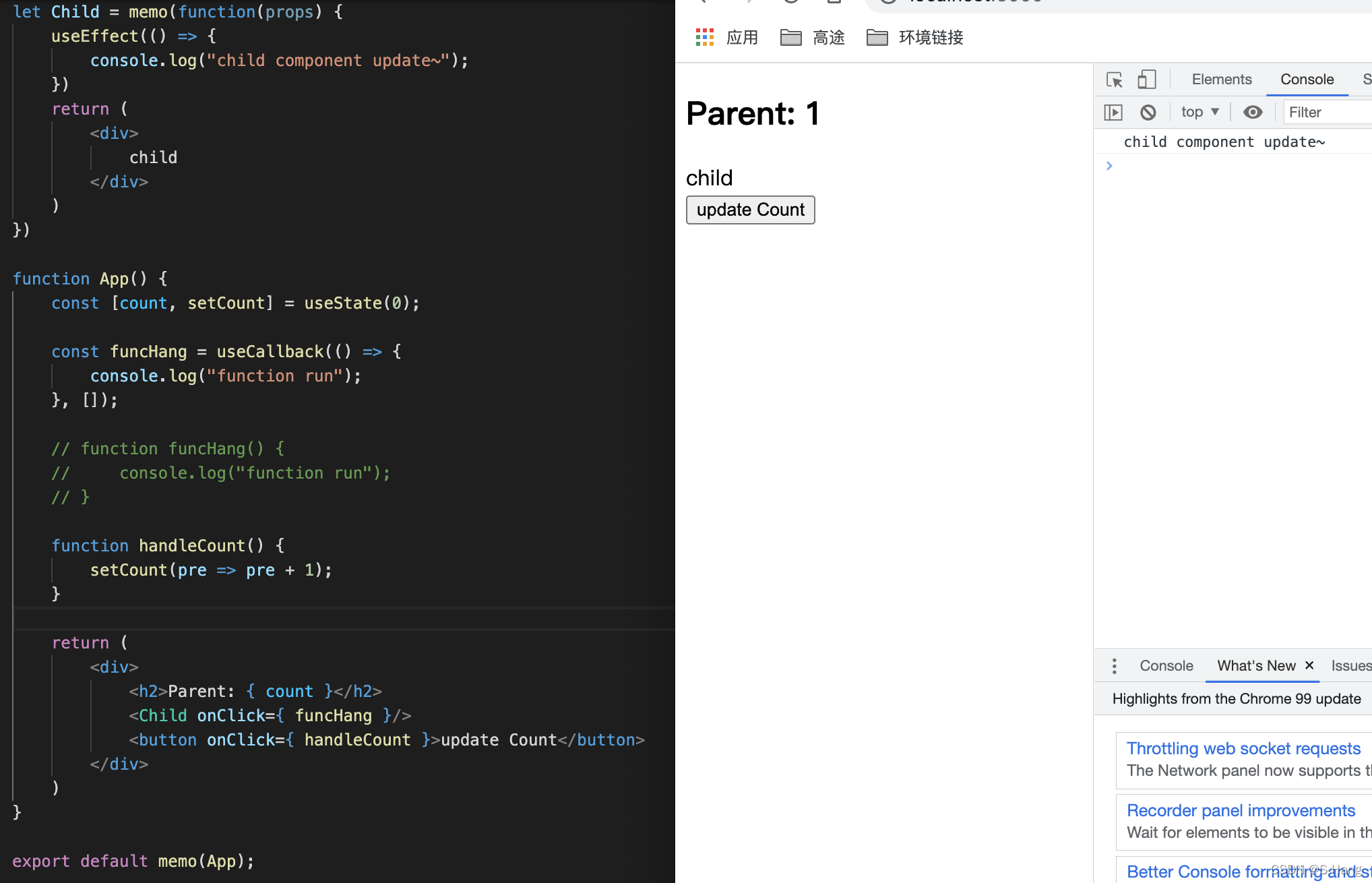The height and width of the screenshot is (883, 1372).
Task: Switch to the Elements tab
Action: click(1221, 80)
